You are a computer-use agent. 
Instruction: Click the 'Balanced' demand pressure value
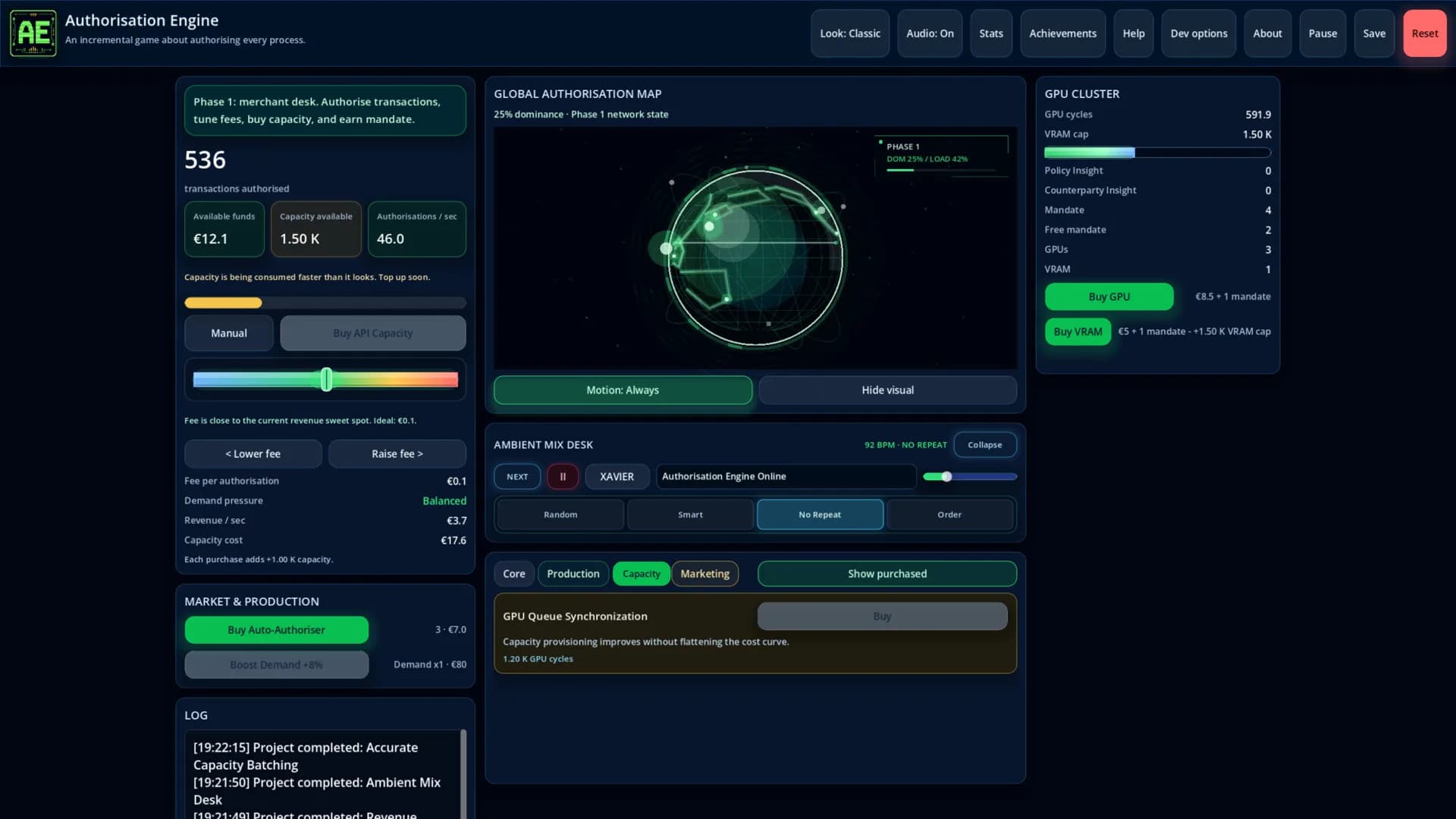point(444,500)
